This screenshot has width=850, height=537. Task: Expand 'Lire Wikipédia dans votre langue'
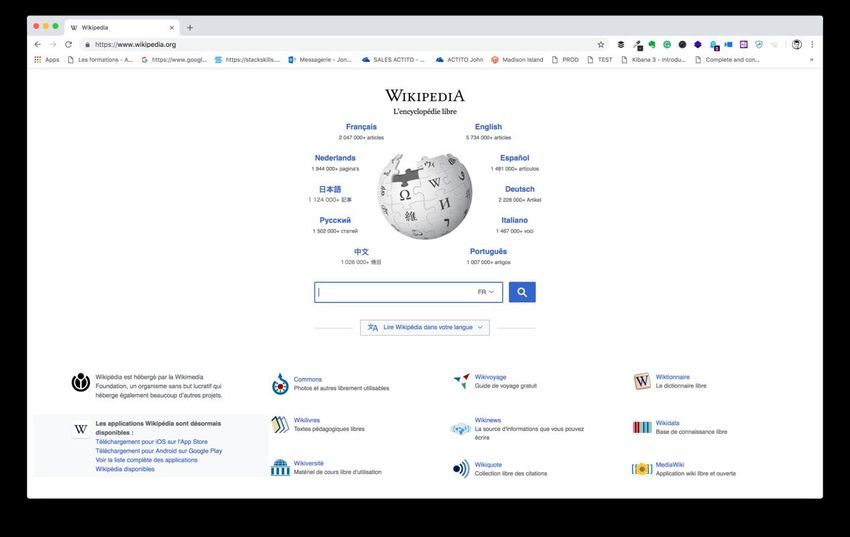425,327
